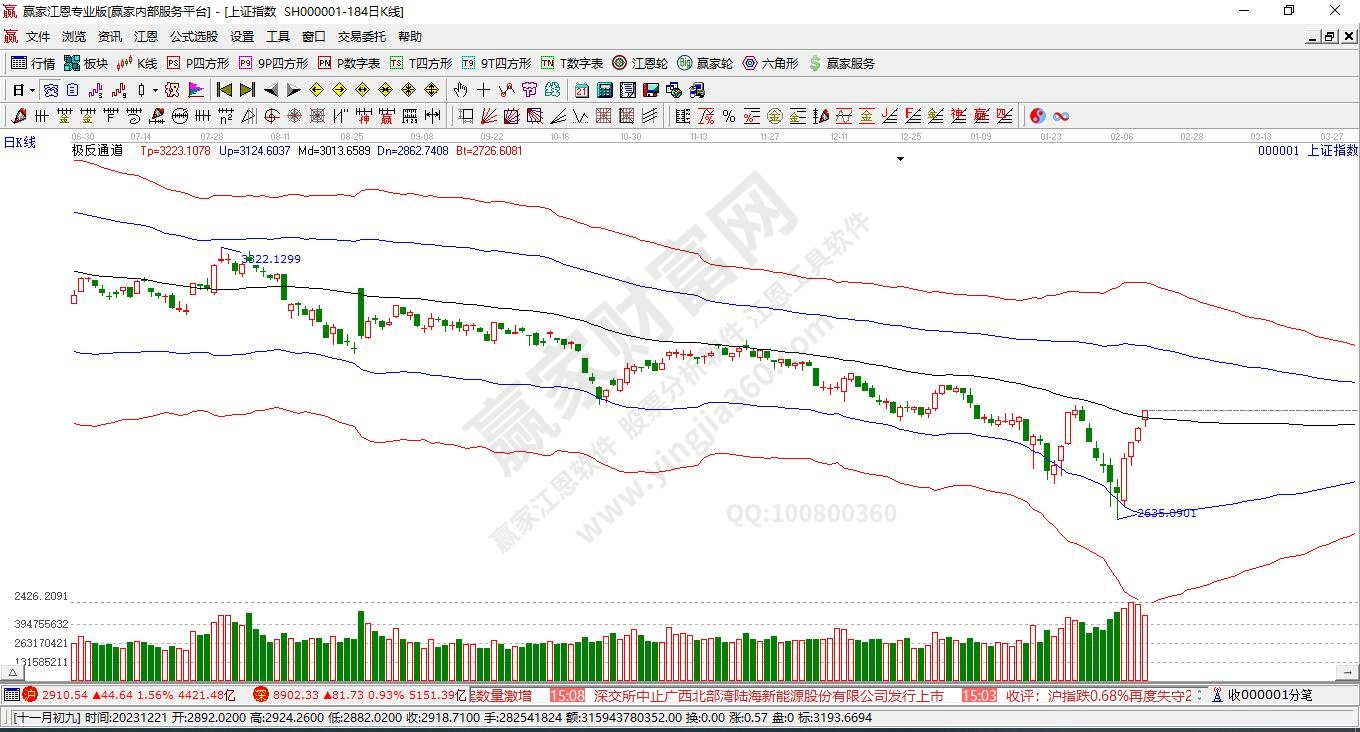1360x732 pixels.
Task: Toggle the crosshair cursor tool
Action: (483, 90)
